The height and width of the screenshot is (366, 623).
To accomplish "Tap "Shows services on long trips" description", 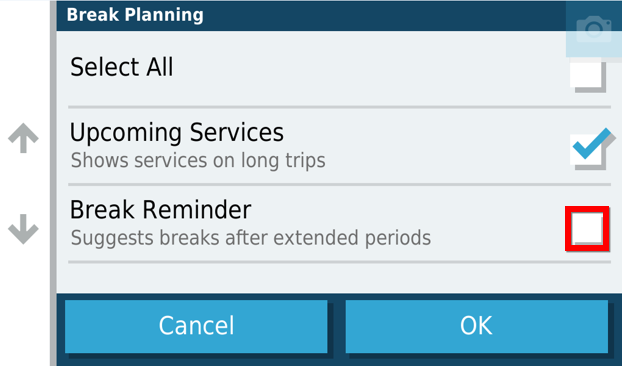I will (198, 161).
